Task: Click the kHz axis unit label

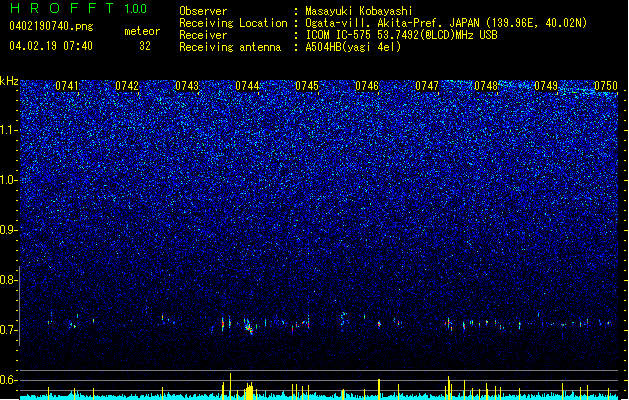Action: click(9, 81)
